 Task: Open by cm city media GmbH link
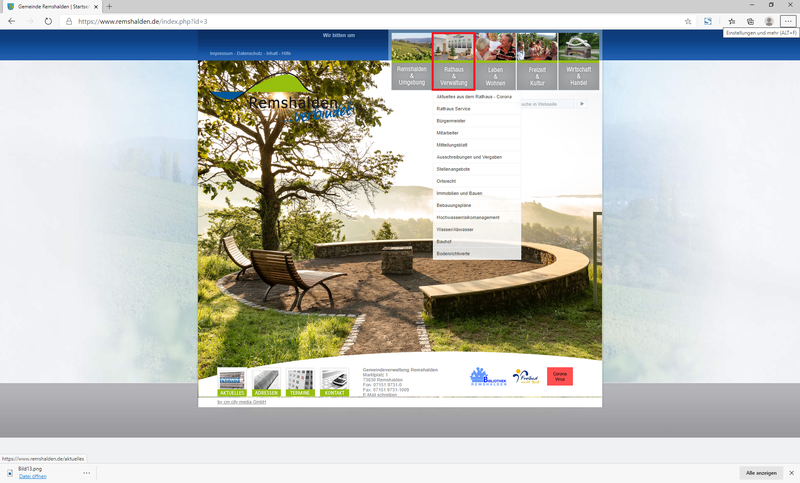click(241, 402)
